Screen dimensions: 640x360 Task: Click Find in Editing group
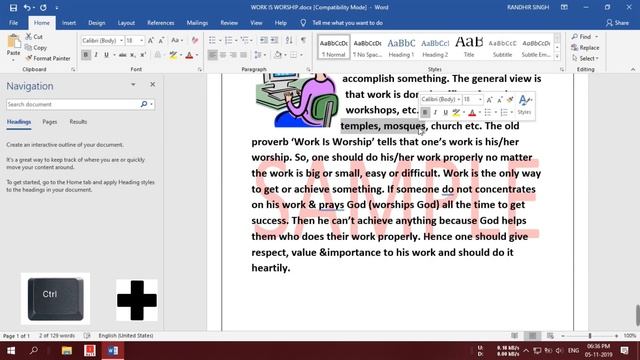tap(584, 37)
